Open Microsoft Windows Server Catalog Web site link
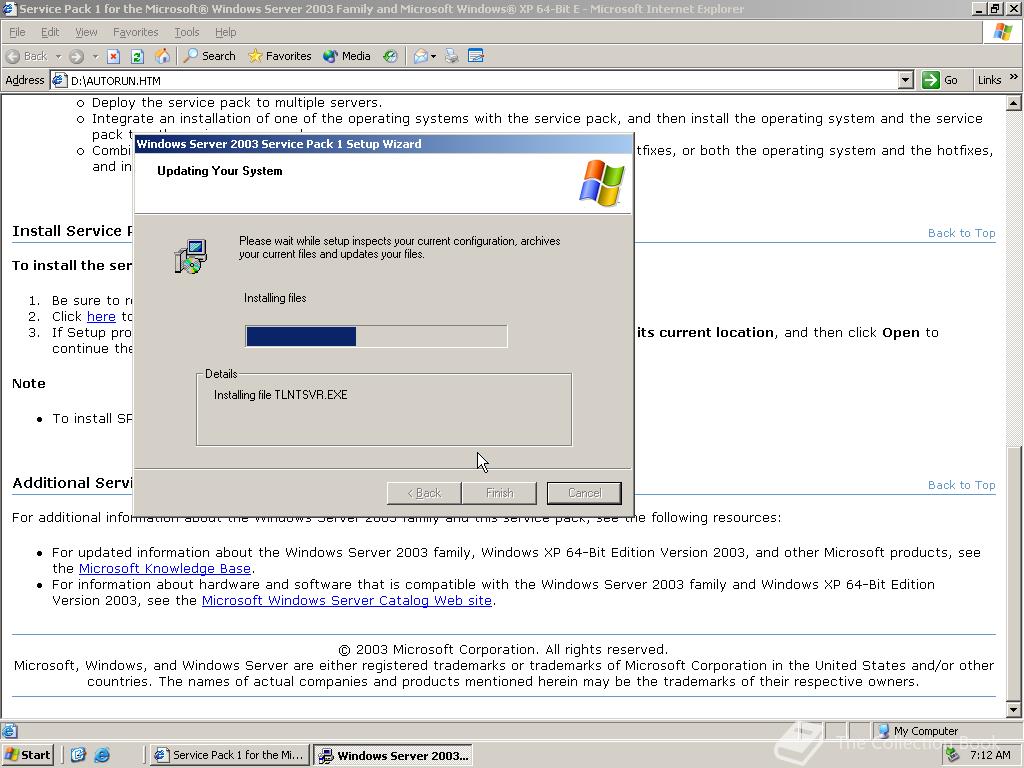This screenshot has width=1024, height=768. click(x=347, y=600)
